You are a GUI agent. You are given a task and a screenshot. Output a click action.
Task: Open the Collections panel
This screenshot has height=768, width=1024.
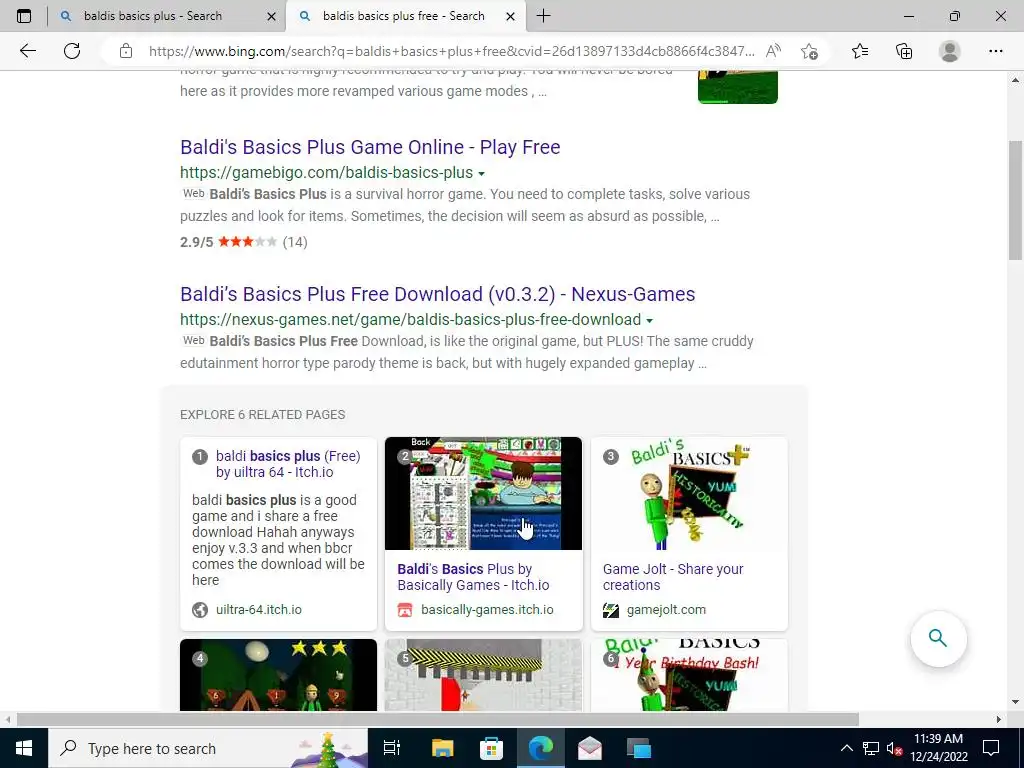coord(904,51)
